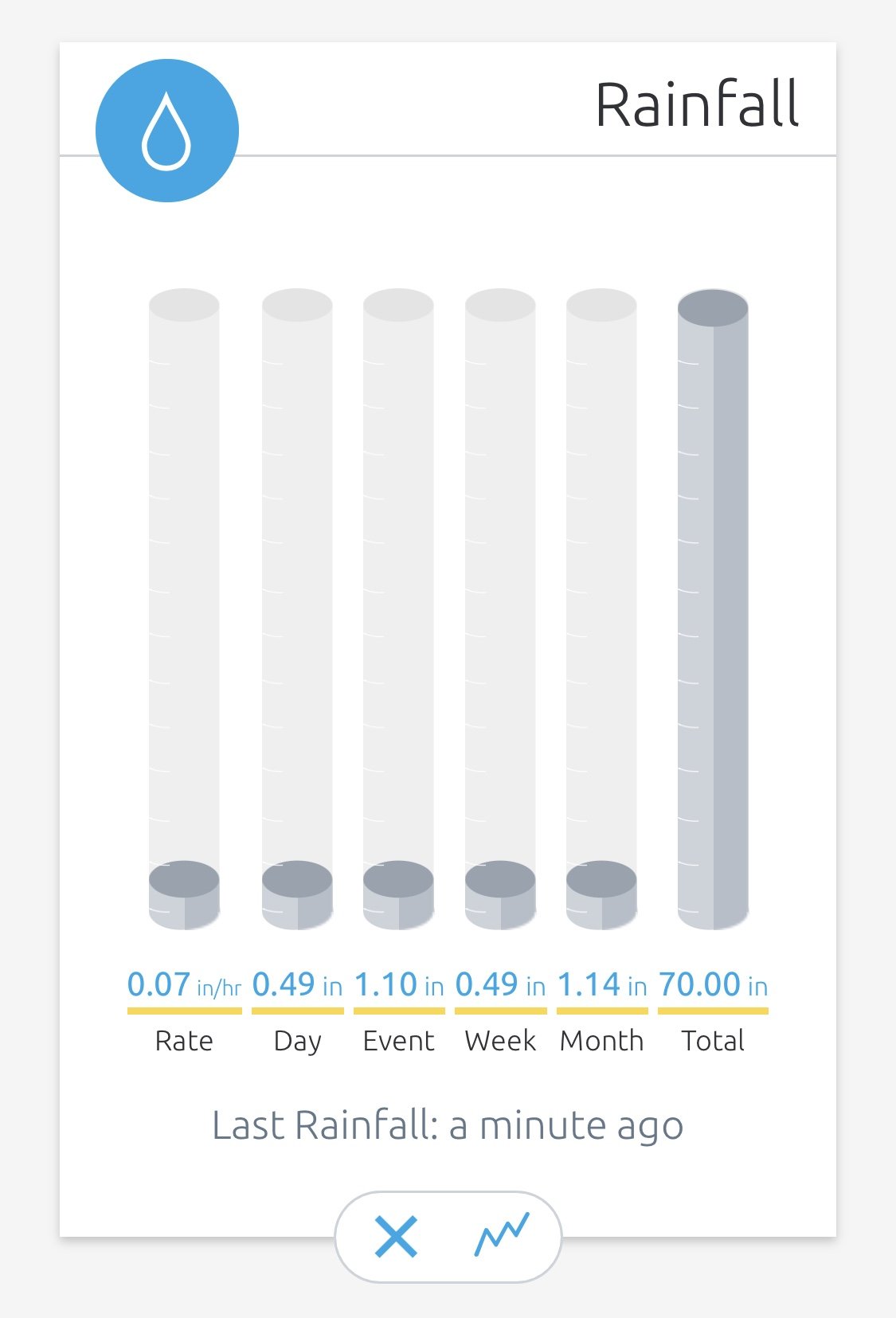Click the Event label under the gauge
Image resolution: width=896 pixels, height=1318 pixels.
[398, 1041]
